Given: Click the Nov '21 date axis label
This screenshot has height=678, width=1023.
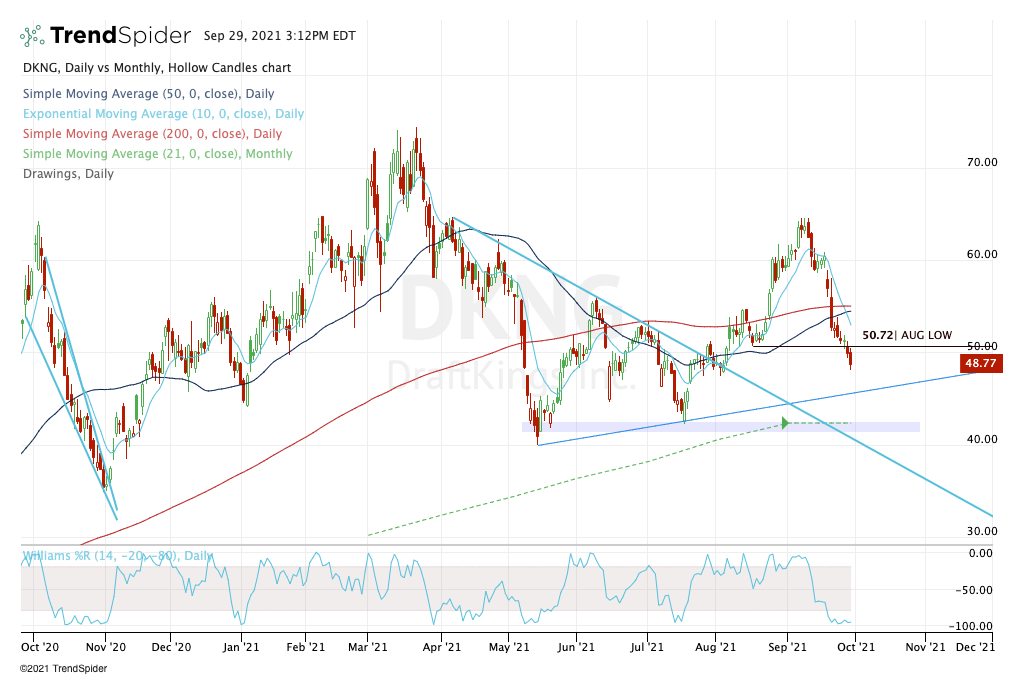Looking at the screenshot, I should (x=925, y=647).
